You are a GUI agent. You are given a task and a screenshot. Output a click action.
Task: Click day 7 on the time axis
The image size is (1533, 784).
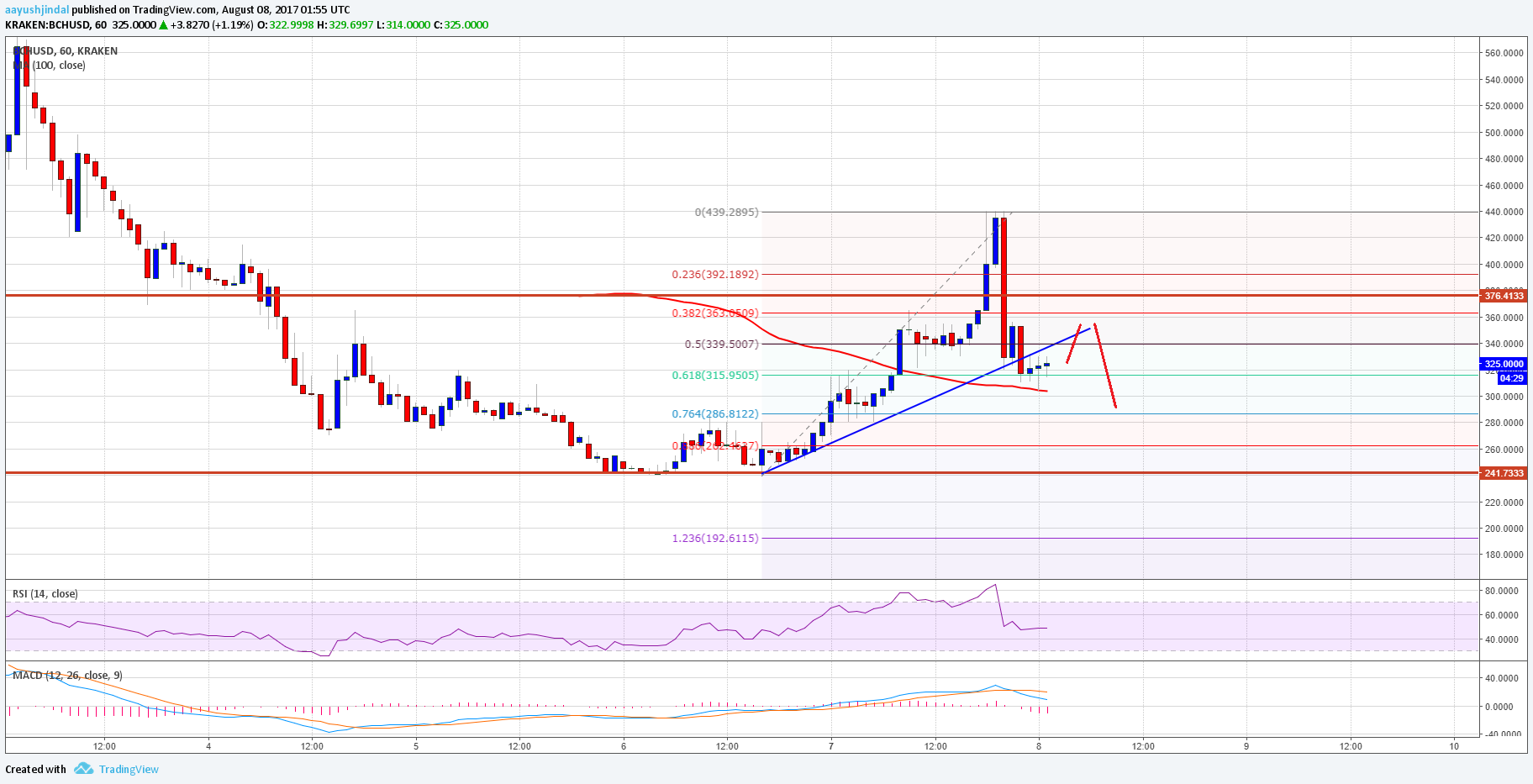[831, 746]
